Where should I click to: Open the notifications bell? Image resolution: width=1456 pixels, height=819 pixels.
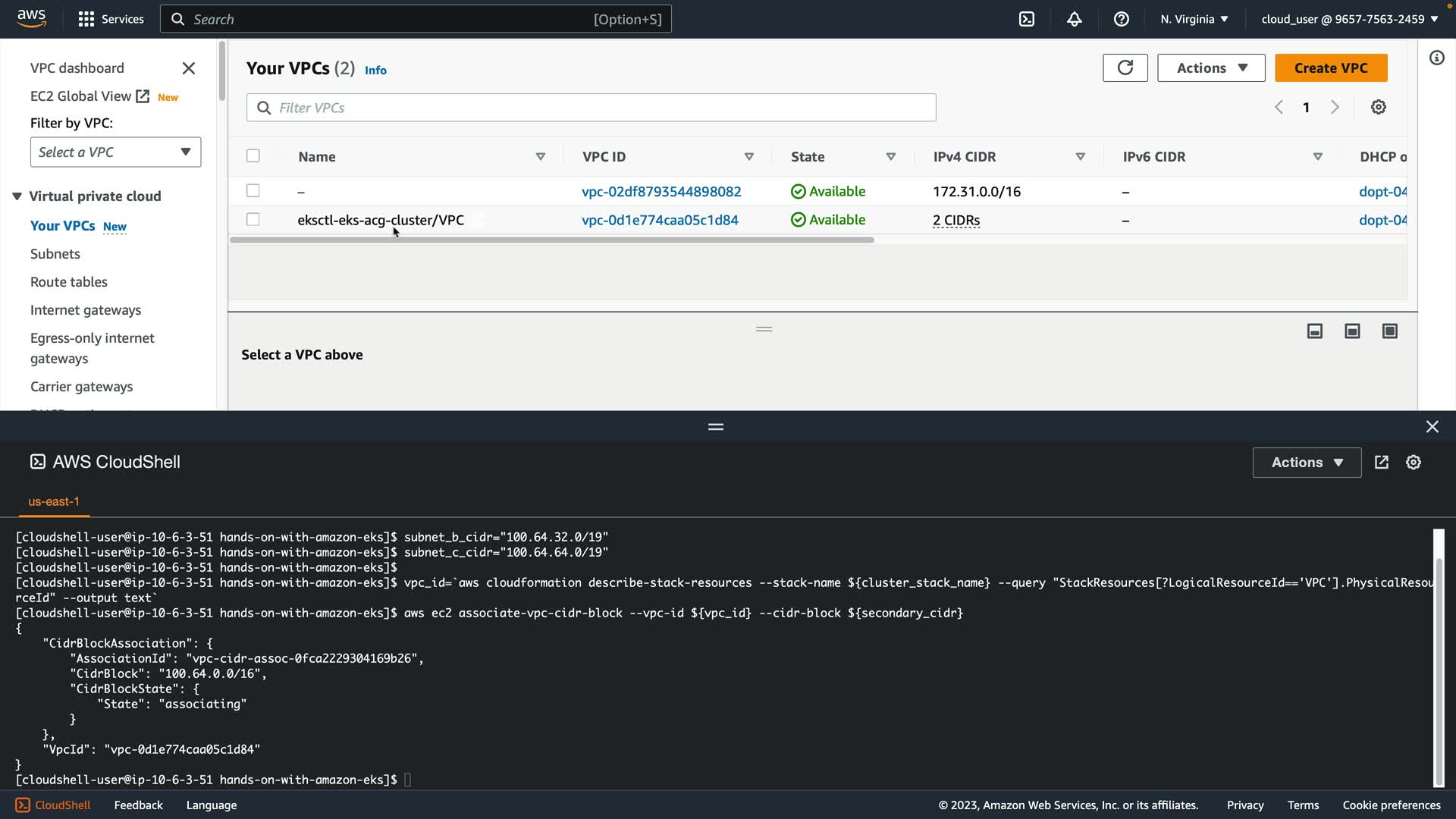[x=1074, y=19]
